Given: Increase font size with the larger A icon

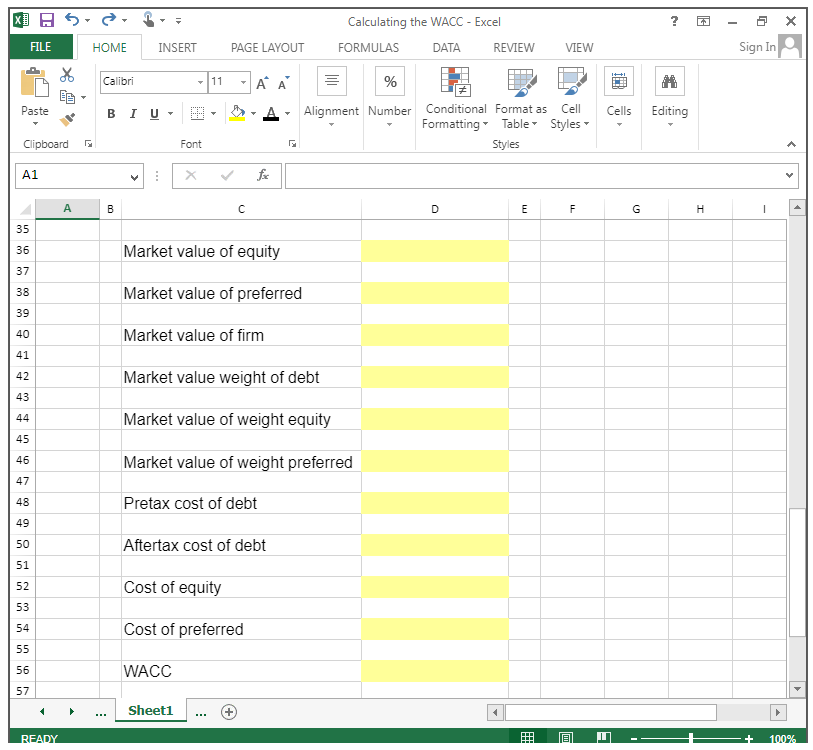Looking at the screenshot, I should pos(262,83).
